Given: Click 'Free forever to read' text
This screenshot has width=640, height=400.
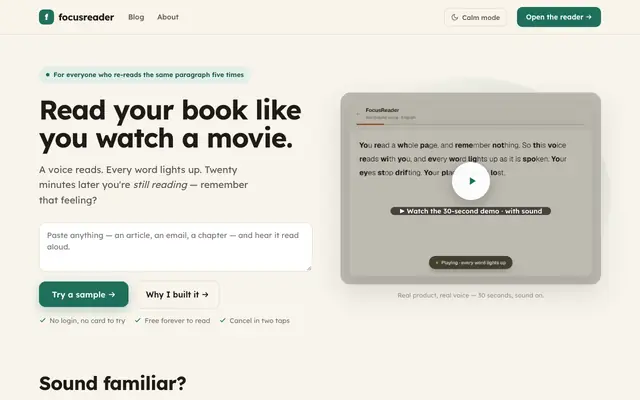Looking at the screenshot, I should [173, 321].
